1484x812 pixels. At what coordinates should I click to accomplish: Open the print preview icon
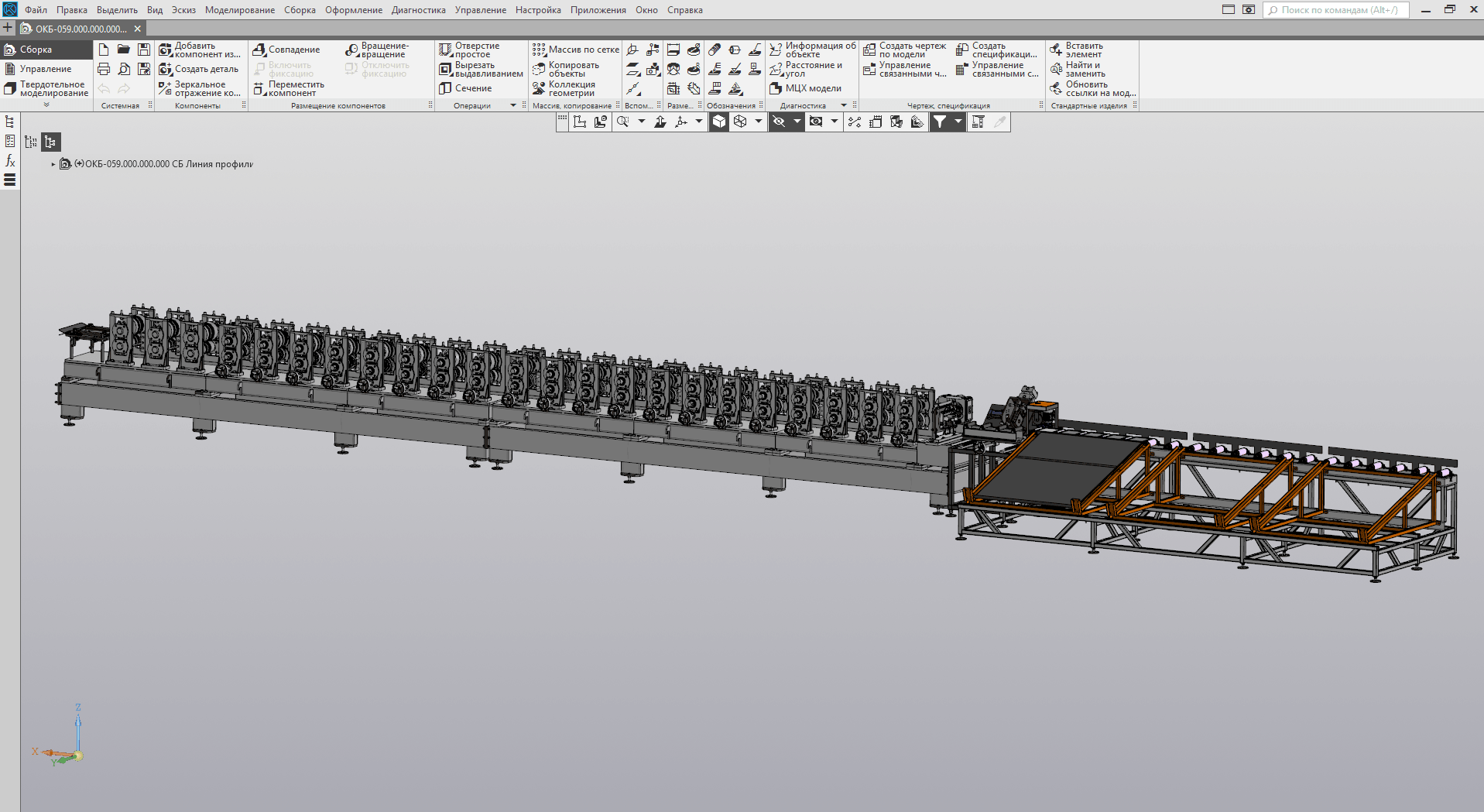[124, 69]
